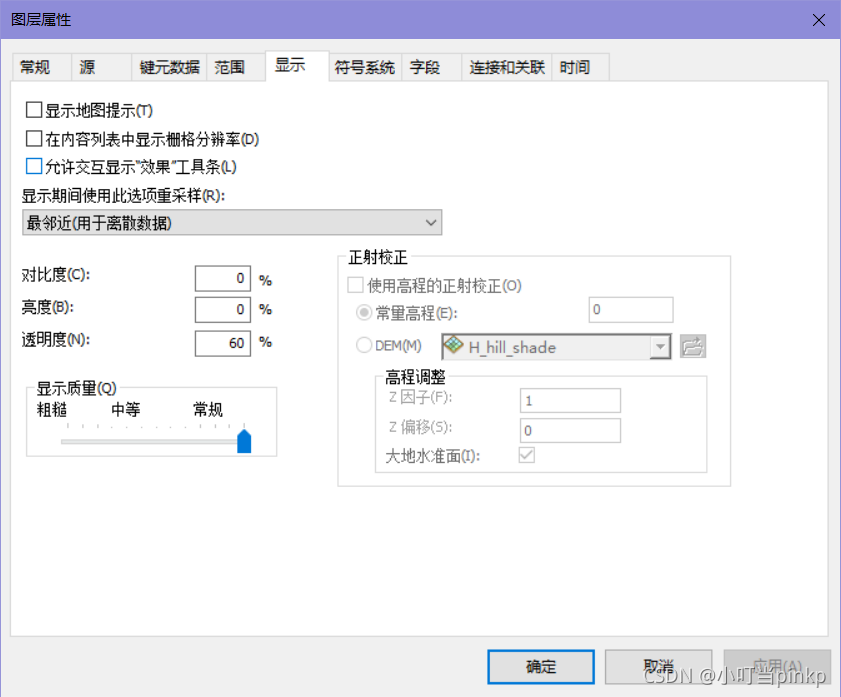Check 使用高程的正射校正(O) option
Screen dimensions: 841x697
(355, 285)
